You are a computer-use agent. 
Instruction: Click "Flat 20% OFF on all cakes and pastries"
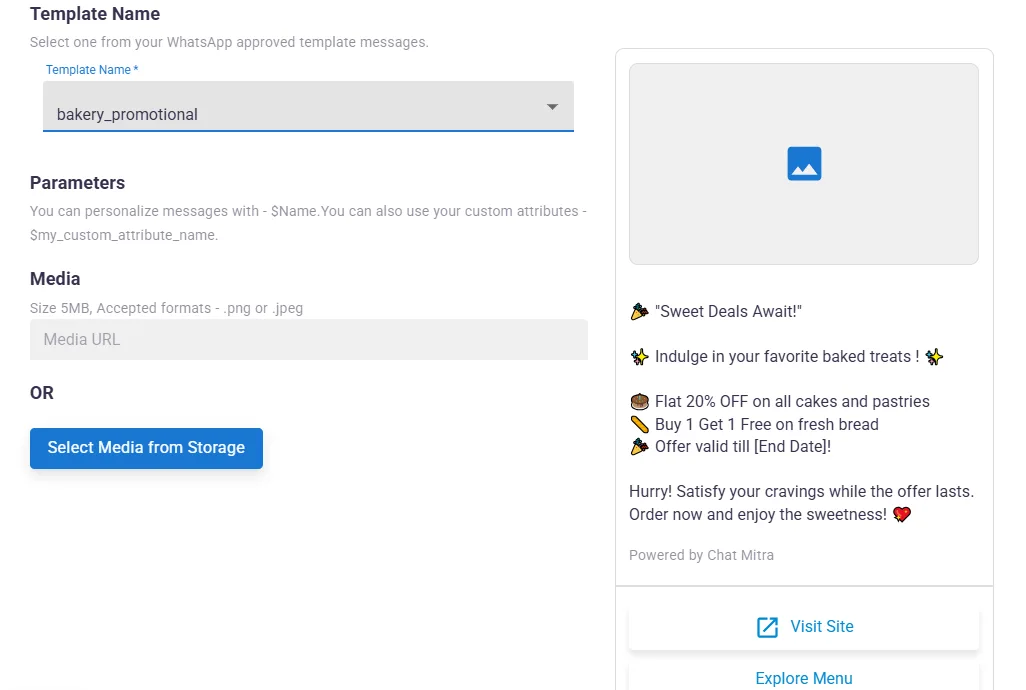[792, 402]
